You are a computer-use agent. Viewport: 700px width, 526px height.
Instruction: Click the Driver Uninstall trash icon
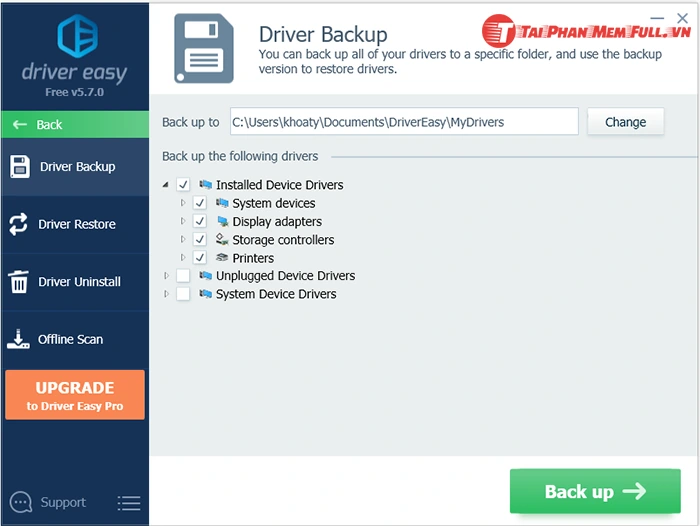point(18,281)
